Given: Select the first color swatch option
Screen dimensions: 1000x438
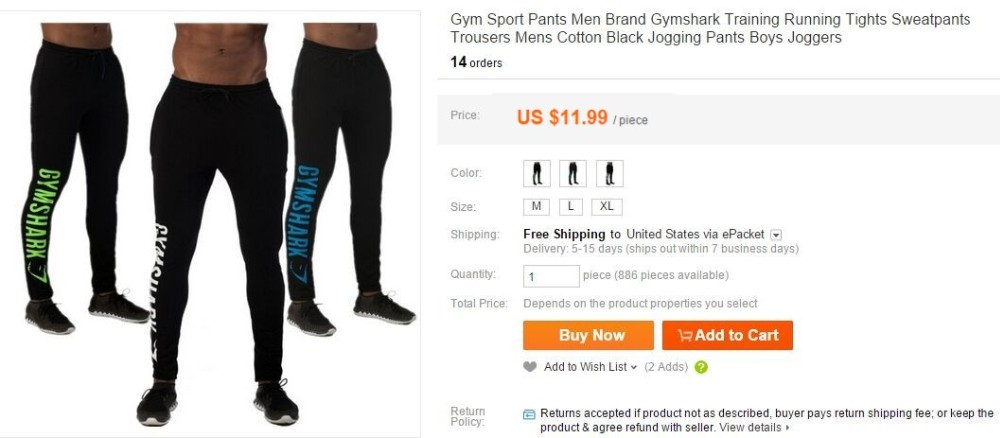Looking at the screenshot, I should click(x=536, y=173).
